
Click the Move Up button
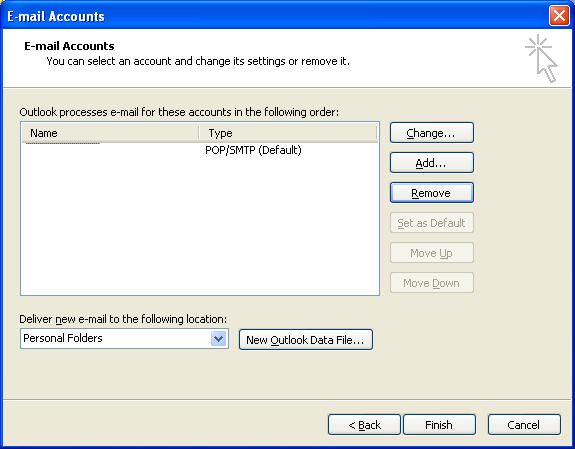[x=432, y=253]
